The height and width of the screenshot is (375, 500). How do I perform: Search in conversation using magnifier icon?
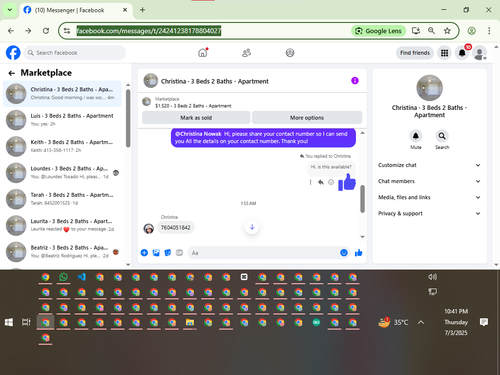[442, 136]
